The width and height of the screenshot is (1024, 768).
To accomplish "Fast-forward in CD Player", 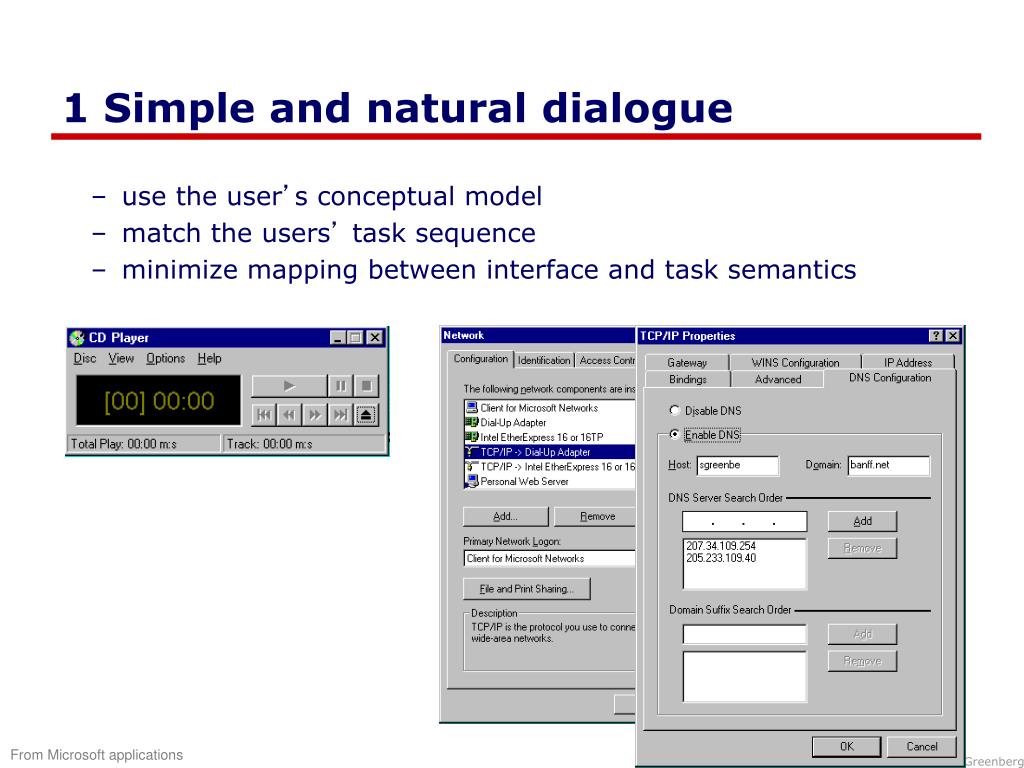I will pos(315,415).
